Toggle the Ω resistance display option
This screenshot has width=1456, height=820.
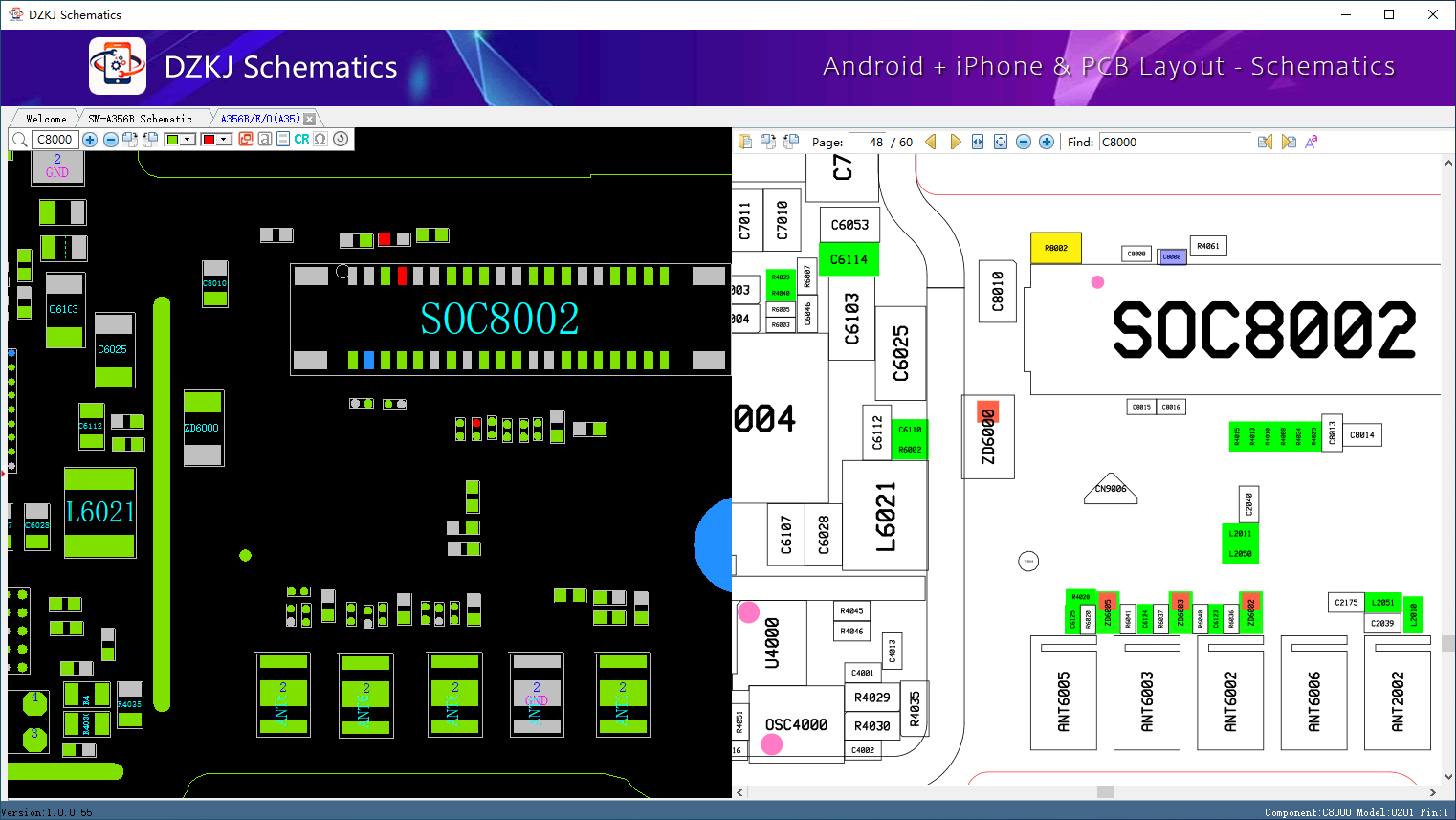(x=320, y=140)
